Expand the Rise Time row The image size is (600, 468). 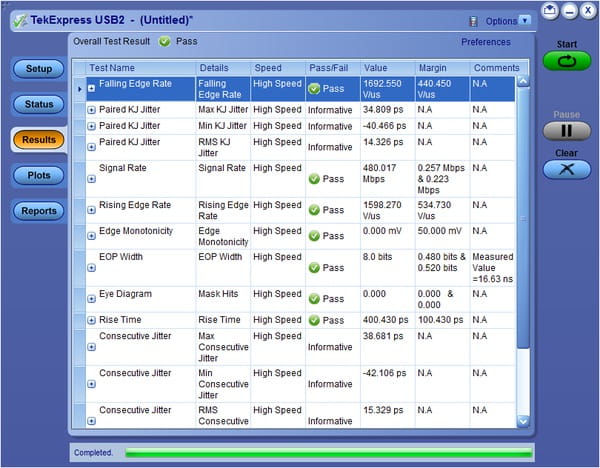[91, 320]
